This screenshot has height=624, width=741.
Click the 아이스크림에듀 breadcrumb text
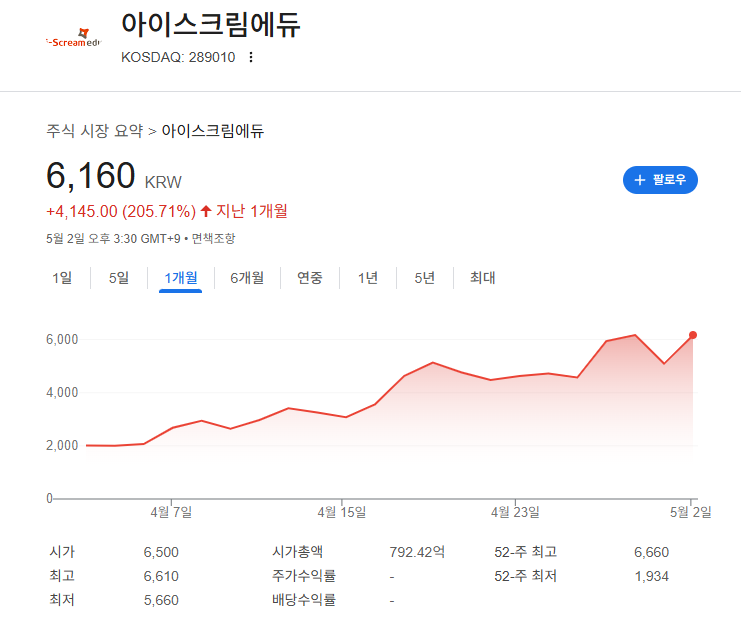point(213,131)
